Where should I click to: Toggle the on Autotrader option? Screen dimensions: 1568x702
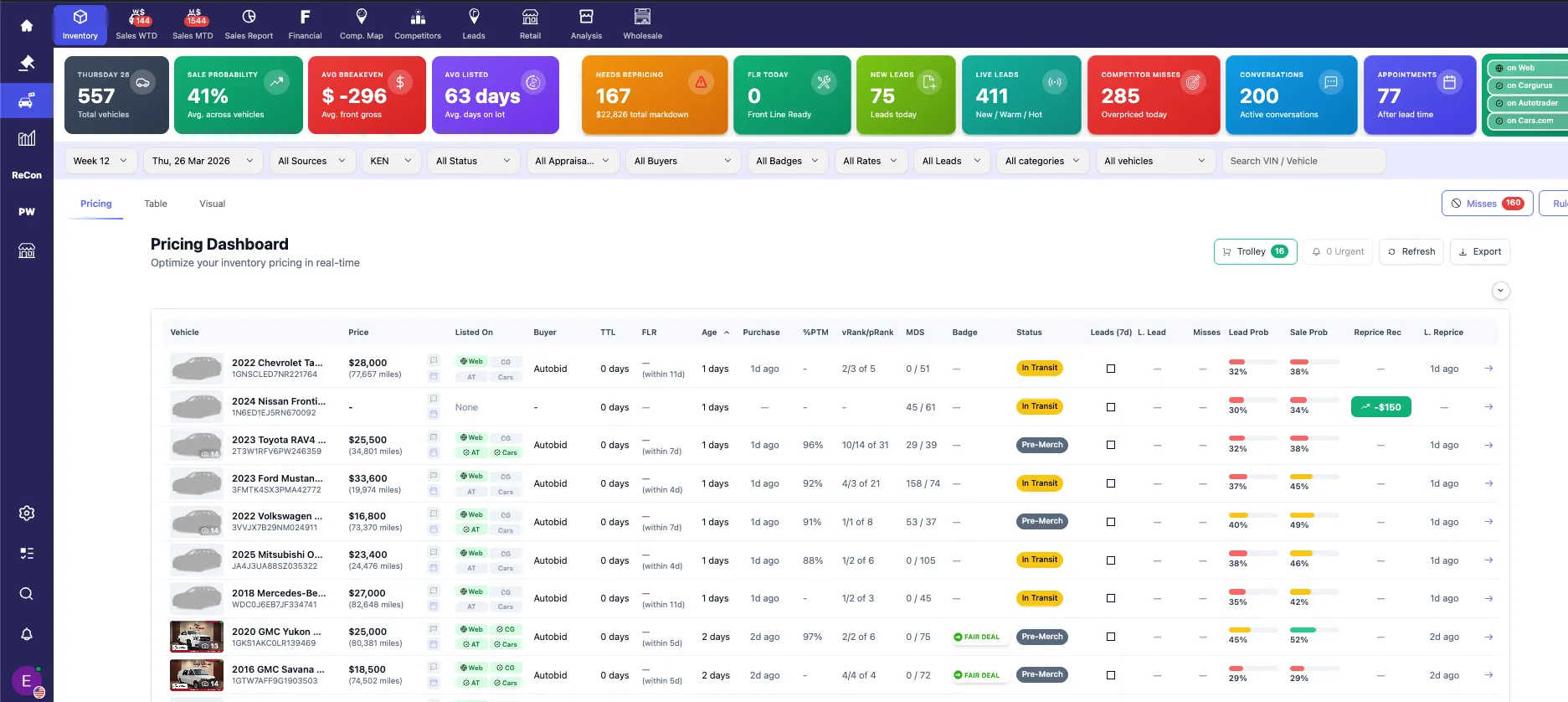(1528, 103)
